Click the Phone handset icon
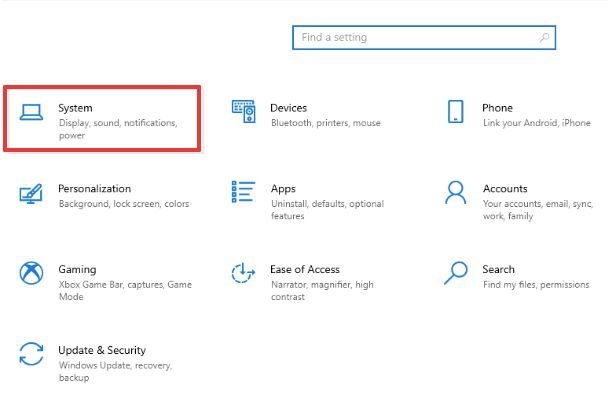 [x=455, y=111]
